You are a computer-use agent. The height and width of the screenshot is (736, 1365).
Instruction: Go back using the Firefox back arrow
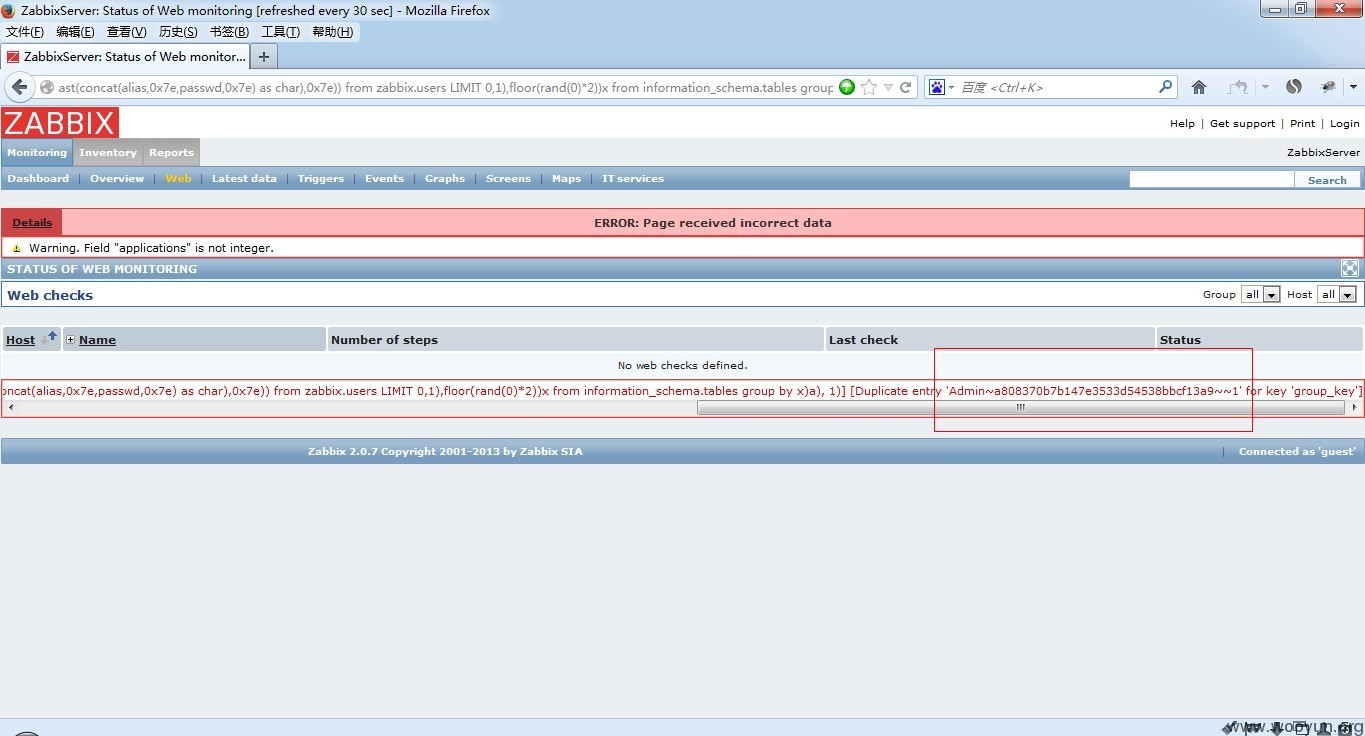pos(20,87)
